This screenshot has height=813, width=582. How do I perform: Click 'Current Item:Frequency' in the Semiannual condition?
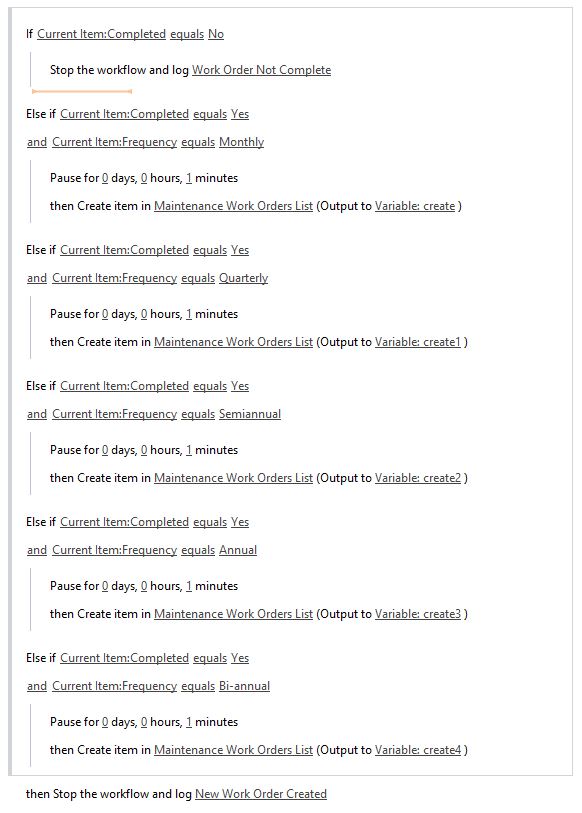click(115, 414)
